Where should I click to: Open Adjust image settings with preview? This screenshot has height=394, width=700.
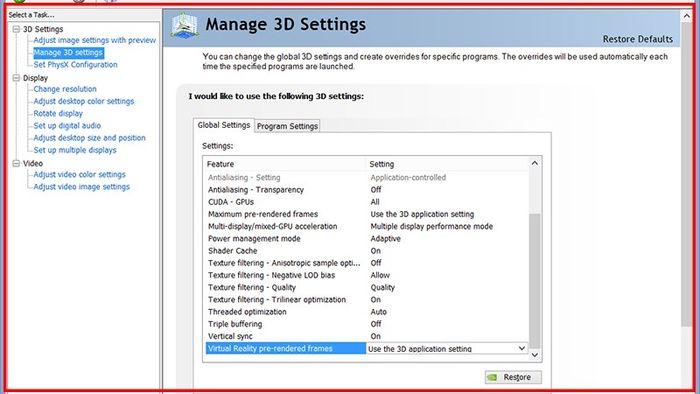[95, 40]
